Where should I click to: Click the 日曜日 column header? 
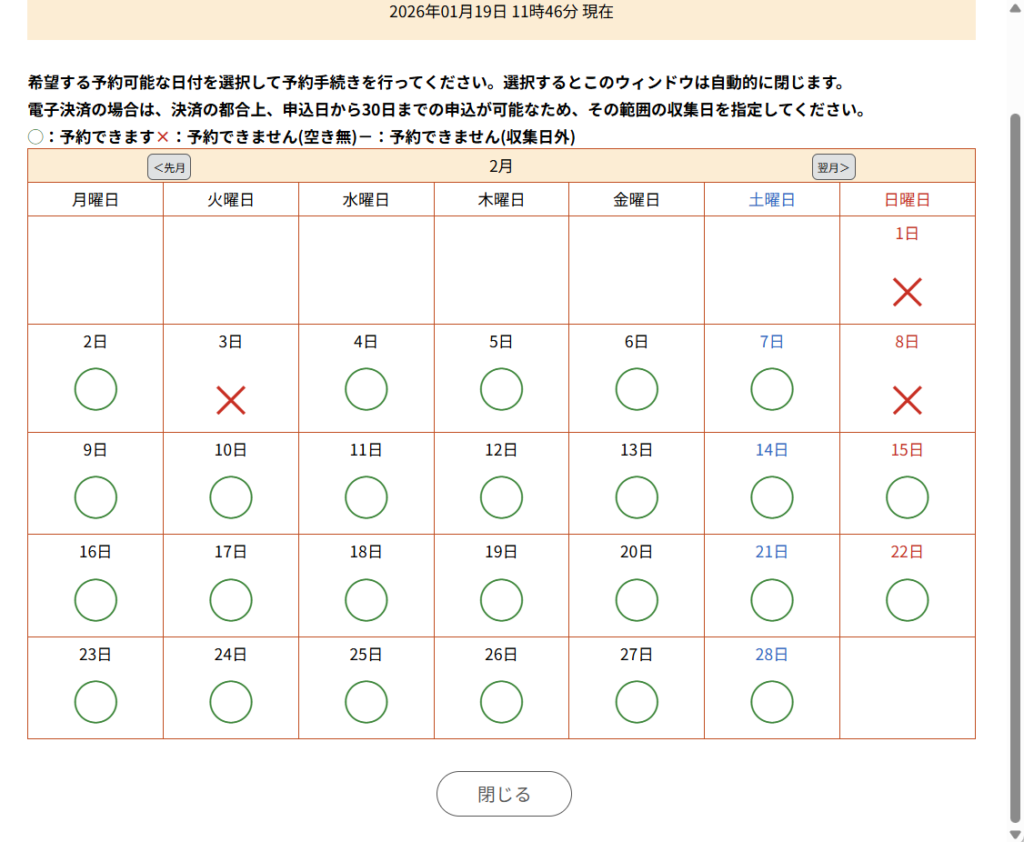[x=907, y=200]
